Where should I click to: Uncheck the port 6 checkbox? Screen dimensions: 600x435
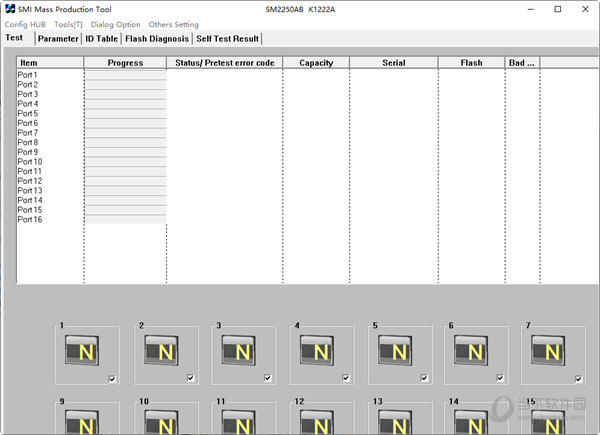500,378
